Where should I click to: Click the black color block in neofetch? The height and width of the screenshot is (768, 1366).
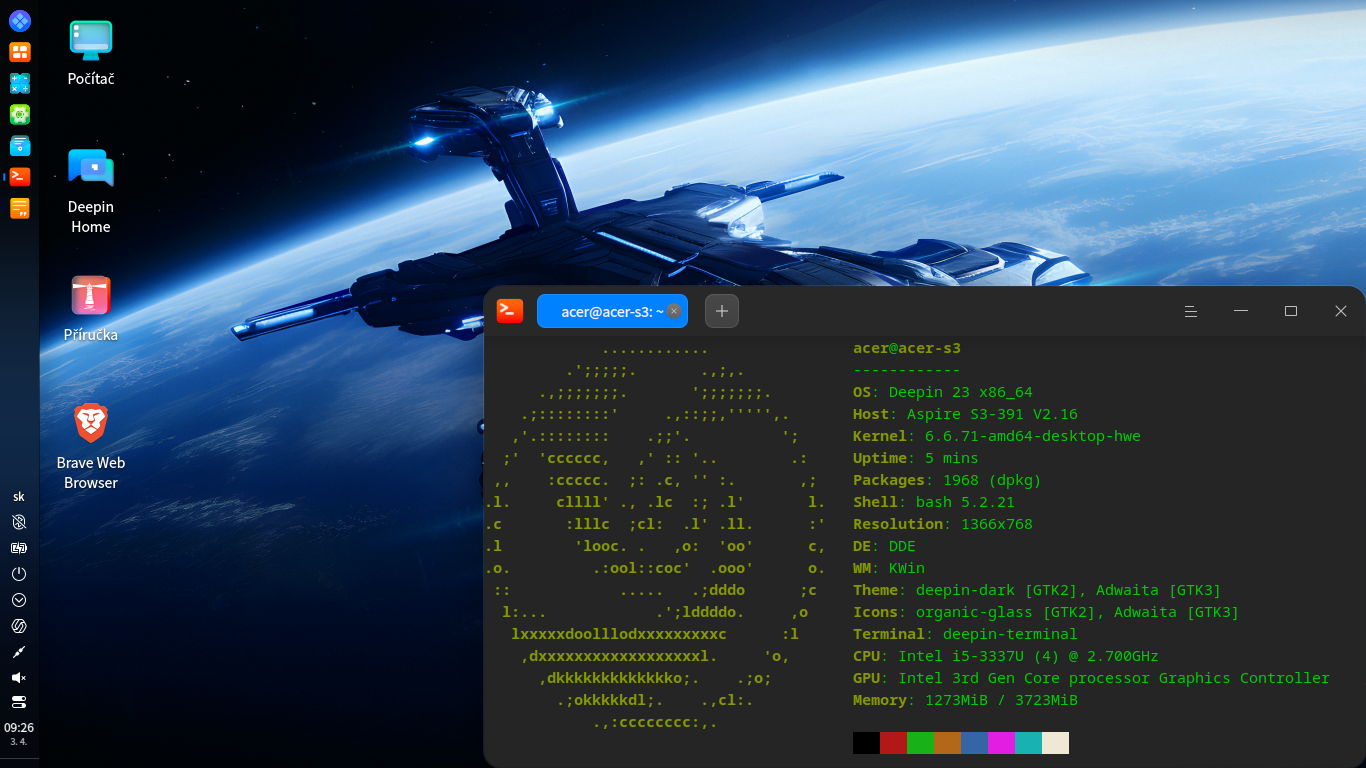[866, 743]
